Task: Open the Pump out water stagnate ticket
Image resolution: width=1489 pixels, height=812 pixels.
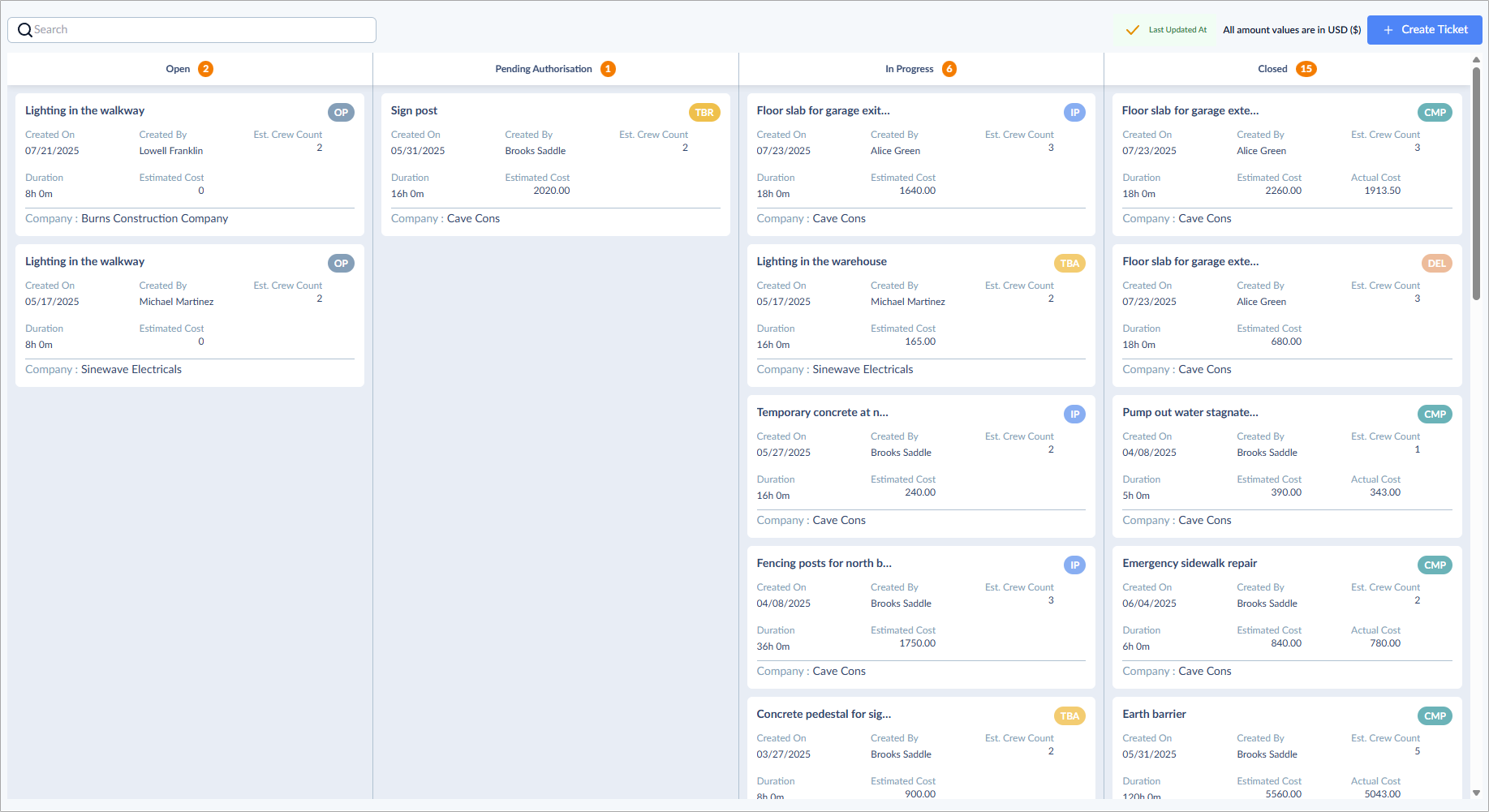Action: click(x=1287, y=466)
